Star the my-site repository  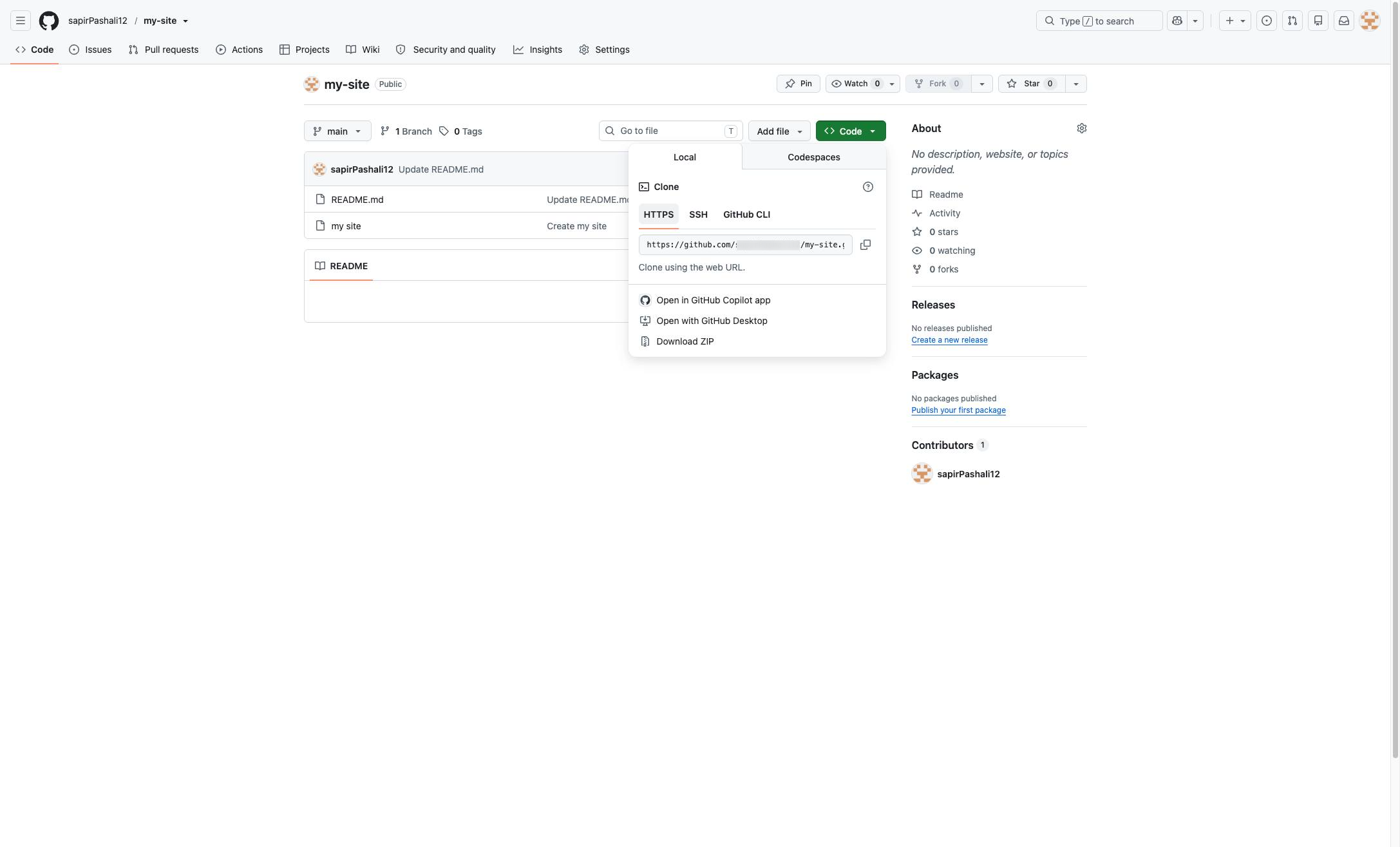coord(1032,84)
